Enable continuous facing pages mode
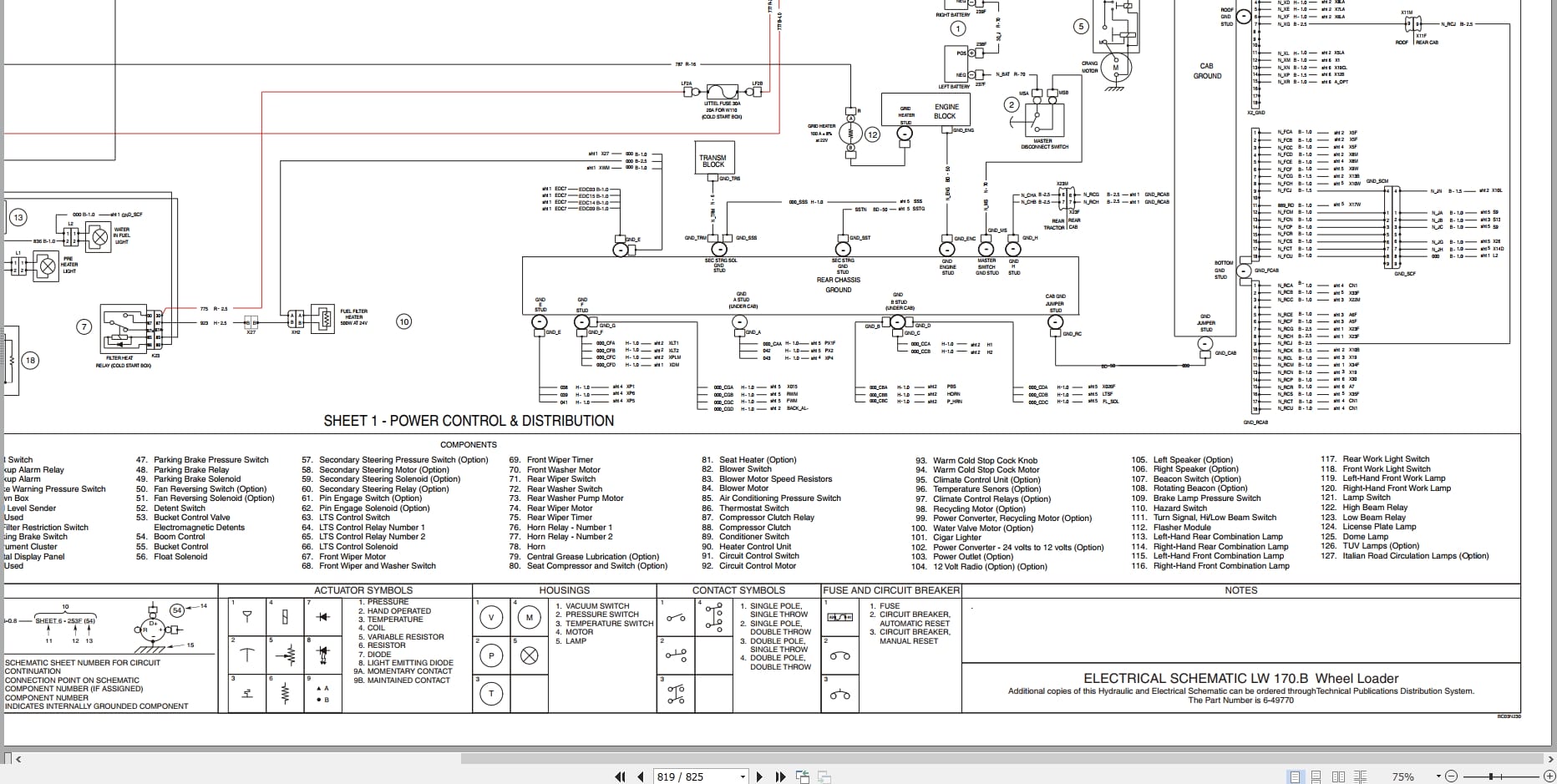The height and width of the screenshot is (784, 1557). (x=1361, y=776)
